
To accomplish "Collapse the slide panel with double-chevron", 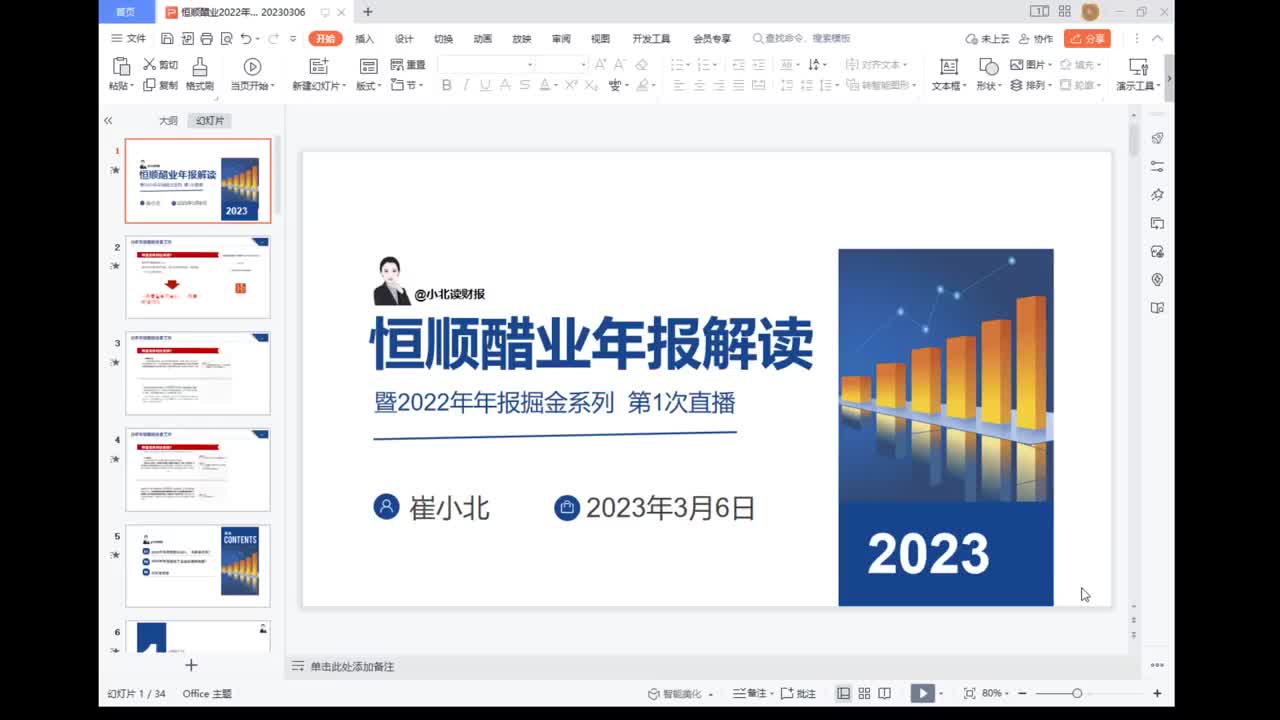I will (108, 120).
